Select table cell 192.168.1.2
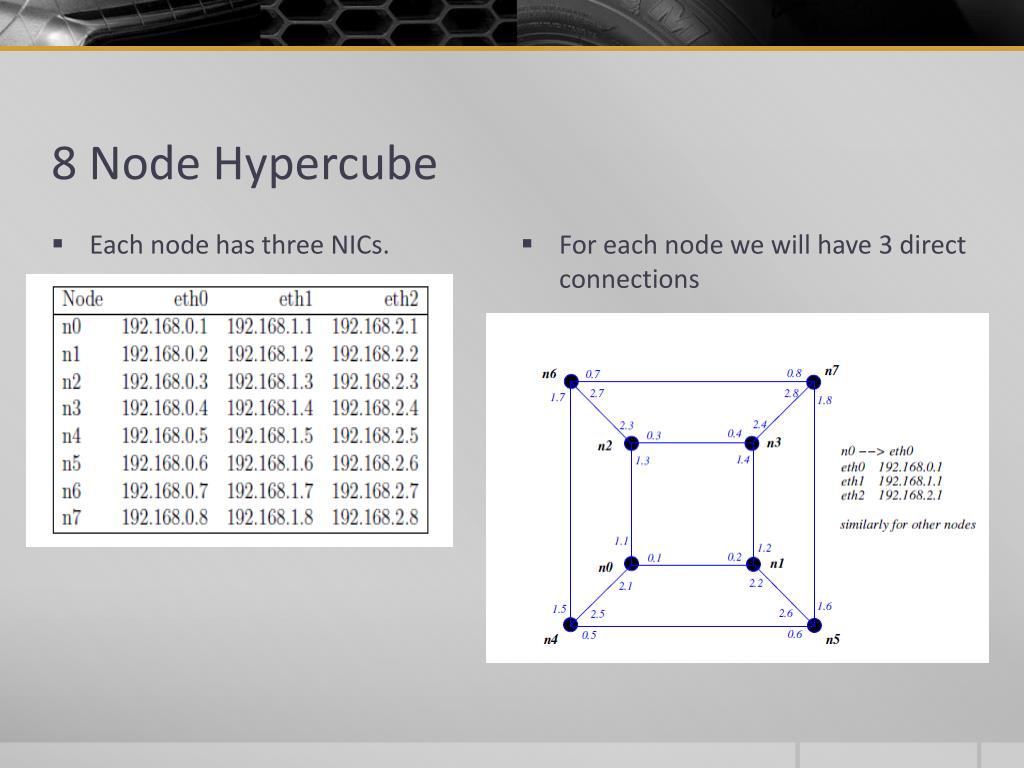The height and width of the screenshot is (768, 1024). click(270, 354)
